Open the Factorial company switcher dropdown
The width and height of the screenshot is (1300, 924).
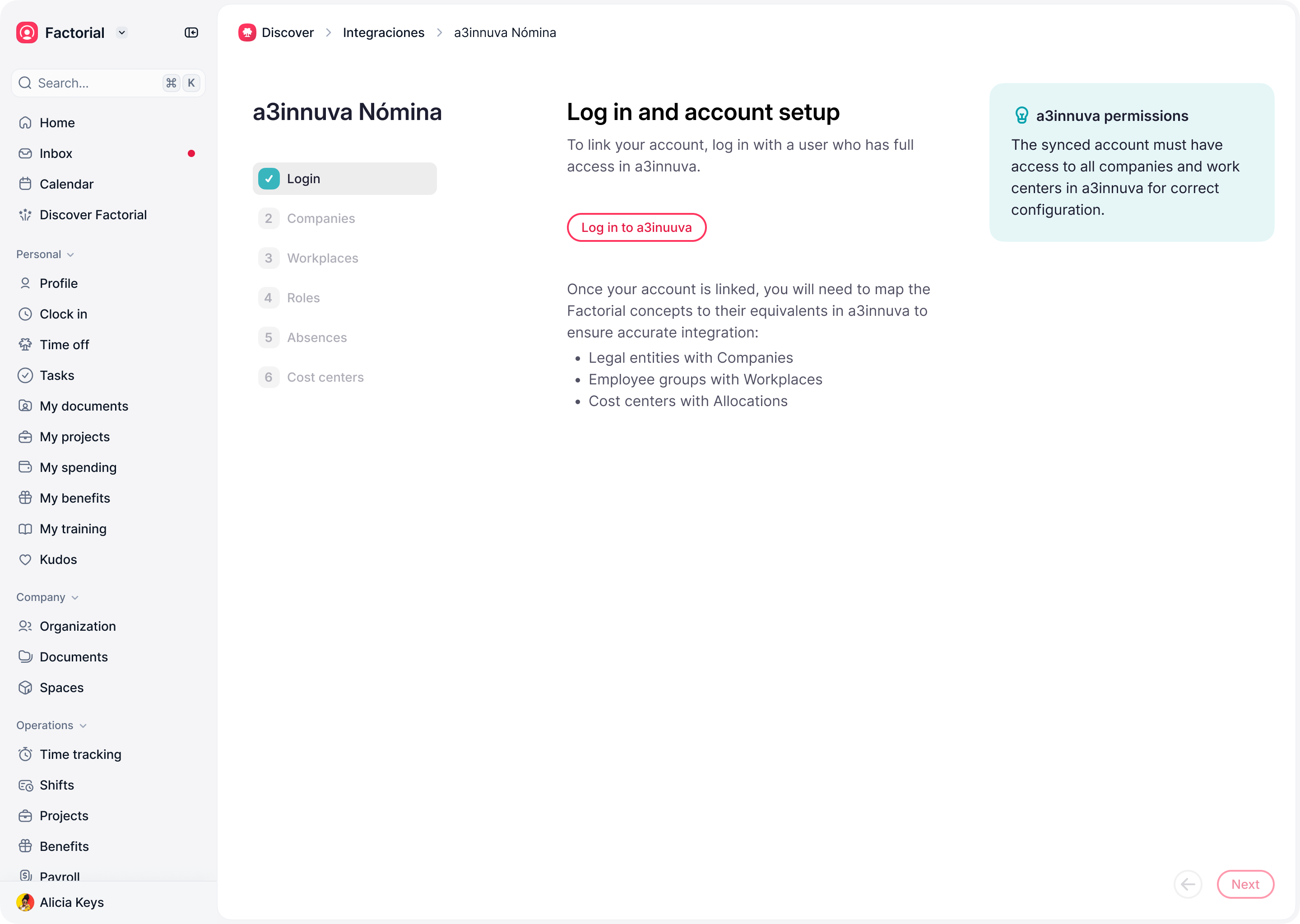click(x=121, y=32)
